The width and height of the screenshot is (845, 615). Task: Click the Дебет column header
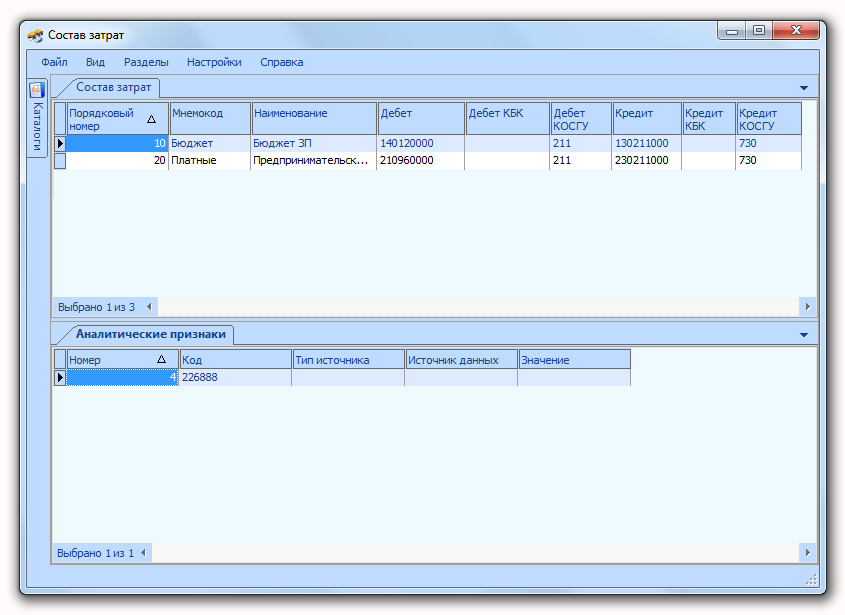point(421,119)
